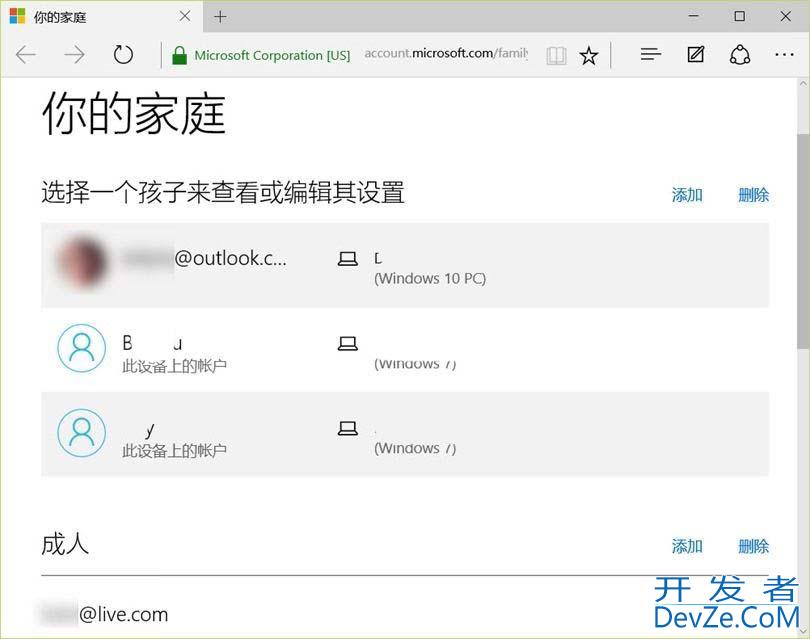Open reading view book icon
Image resolution: width=810 pixels, height=639 pixels.
(556, 55)
